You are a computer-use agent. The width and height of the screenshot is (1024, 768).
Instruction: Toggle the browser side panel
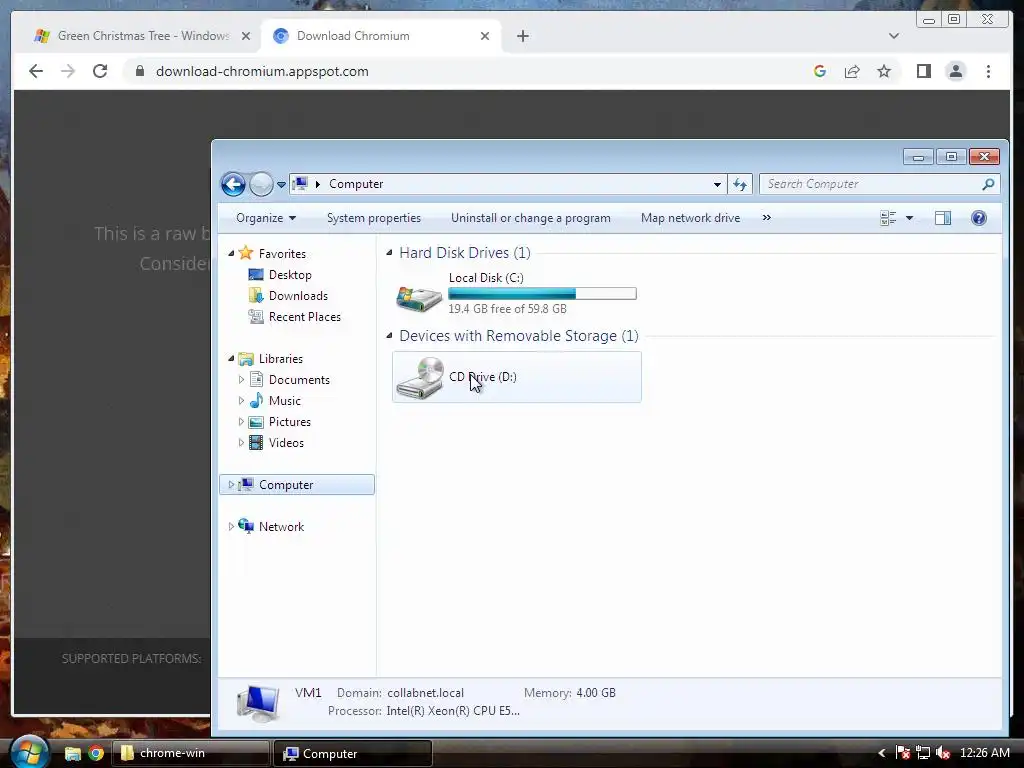tap(923, 71)
